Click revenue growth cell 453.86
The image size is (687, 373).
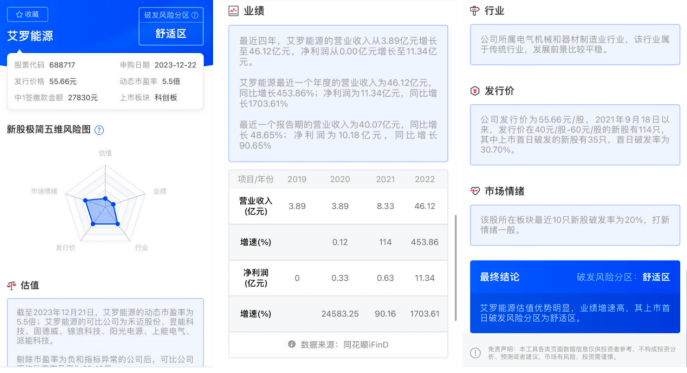[425, 242]
